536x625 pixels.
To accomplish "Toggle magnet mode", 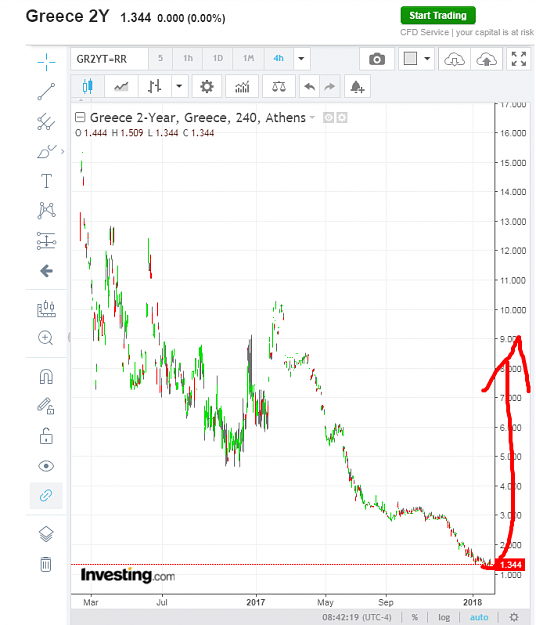I will [x=46, y=376].
